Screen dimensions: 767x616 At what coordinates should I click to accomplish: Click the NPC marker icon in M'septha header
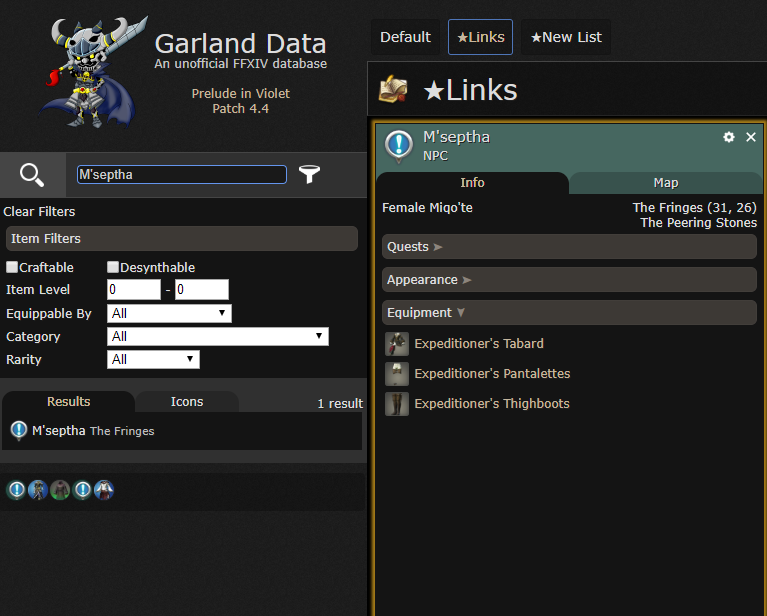399,146
